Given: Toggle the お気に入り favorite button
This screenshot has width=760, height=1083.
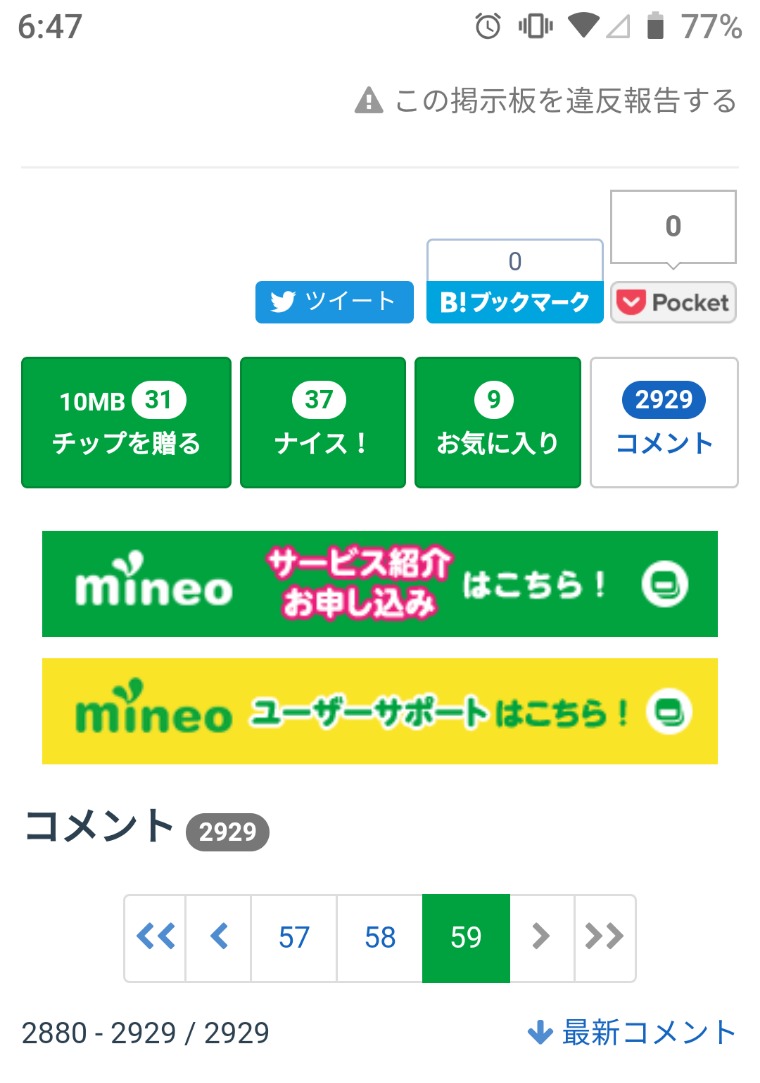Looking at the screenshot, I should 497,422.
